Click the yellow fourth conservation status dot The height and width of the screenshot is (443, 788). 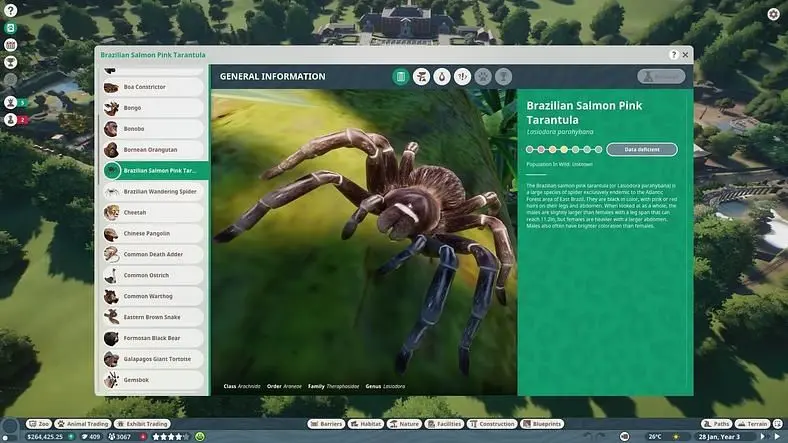coord(564,149)
